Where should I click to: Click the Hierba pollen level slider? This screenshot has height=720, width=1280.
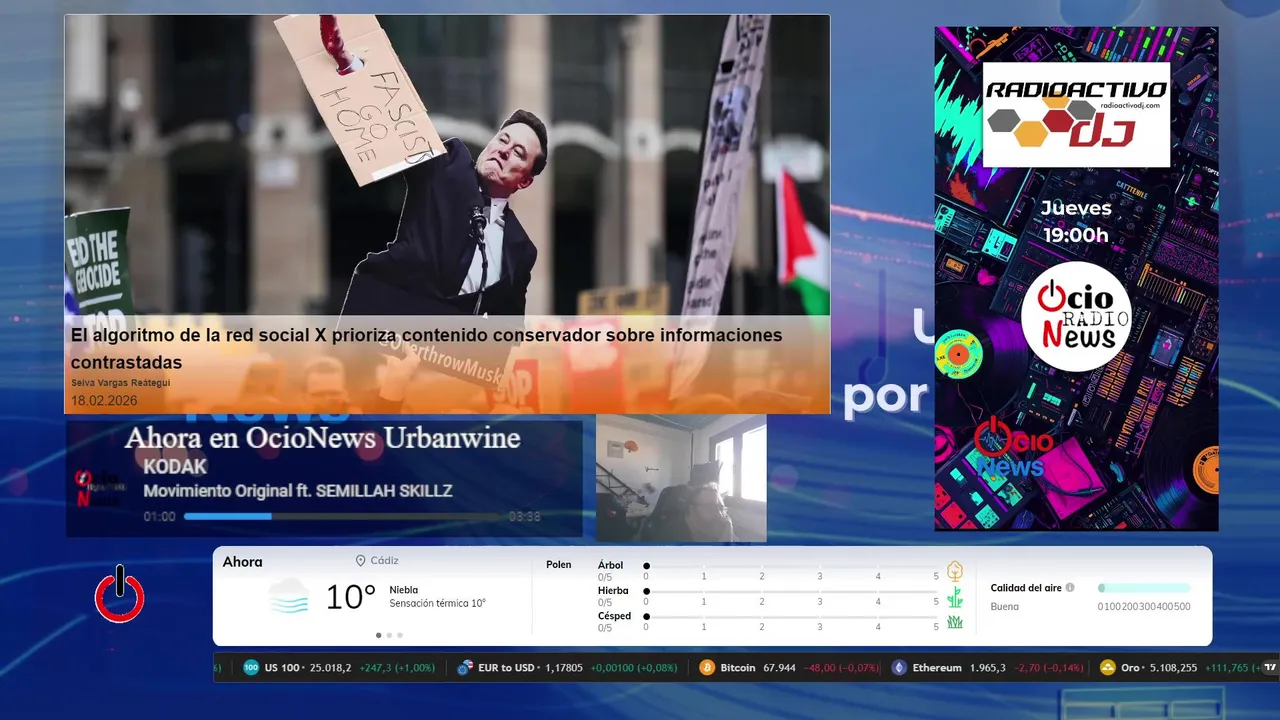coord(791,592)
